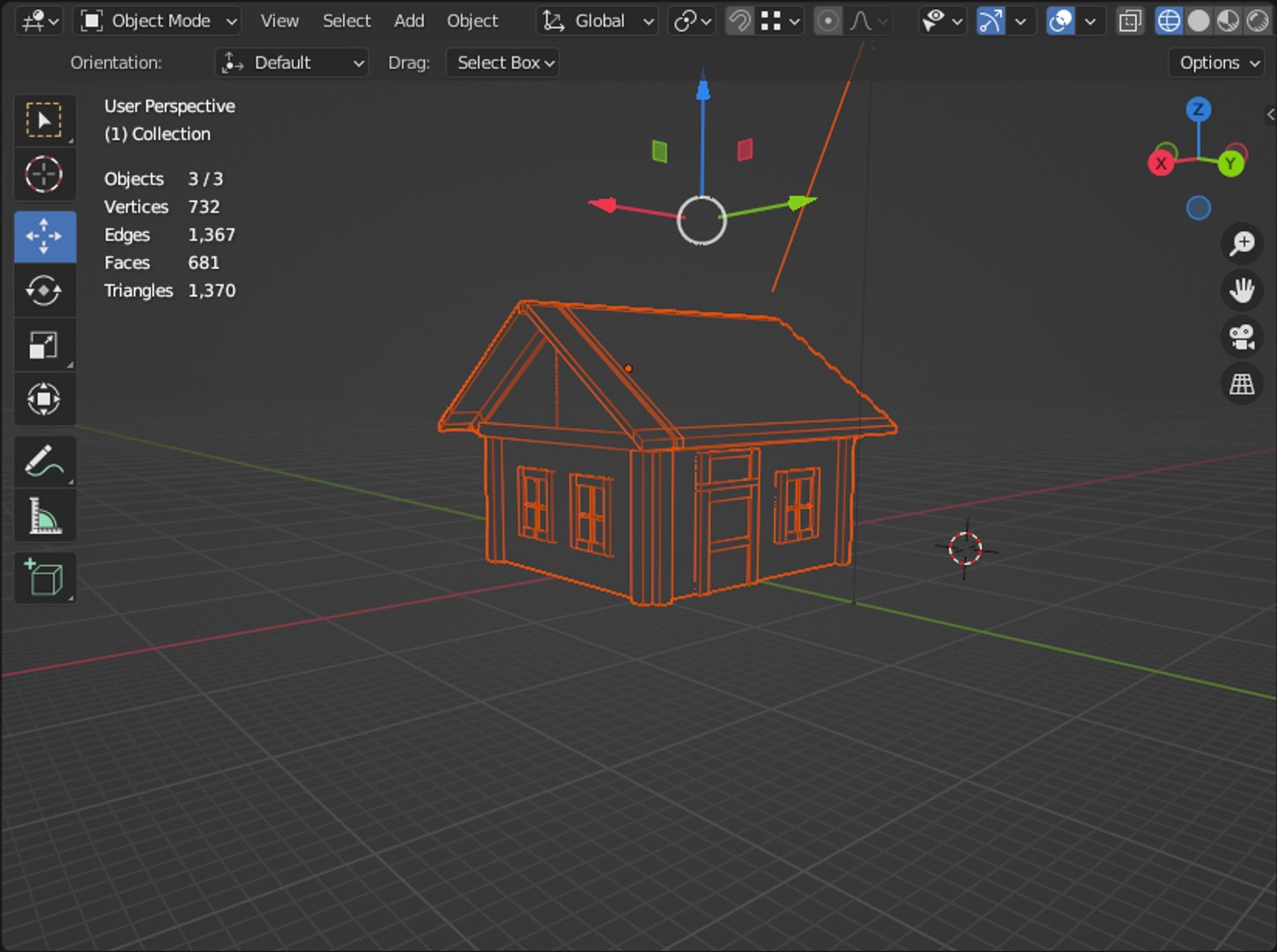Screen dimensions: 1277x952
Task: Click the white circle of move gizmo
Action: coord(702,220)
